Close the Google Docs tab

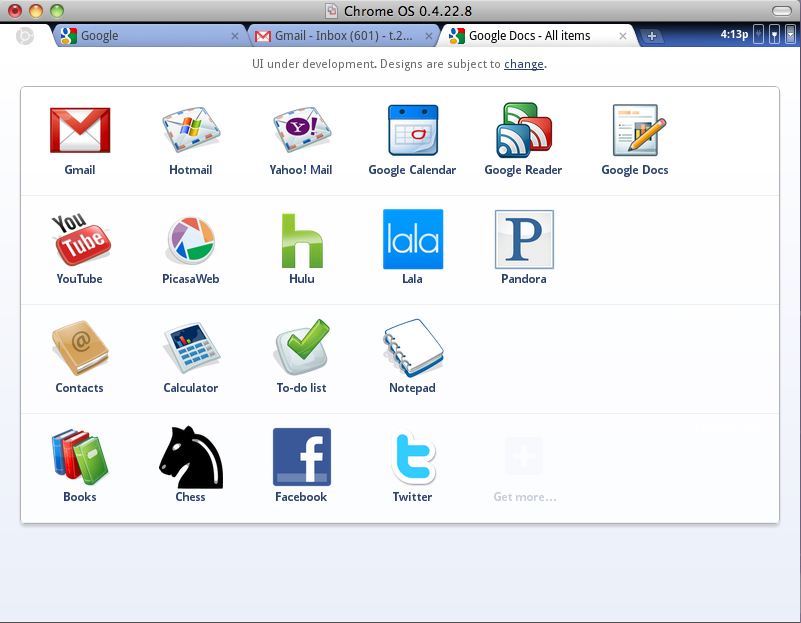pos(623,36)
